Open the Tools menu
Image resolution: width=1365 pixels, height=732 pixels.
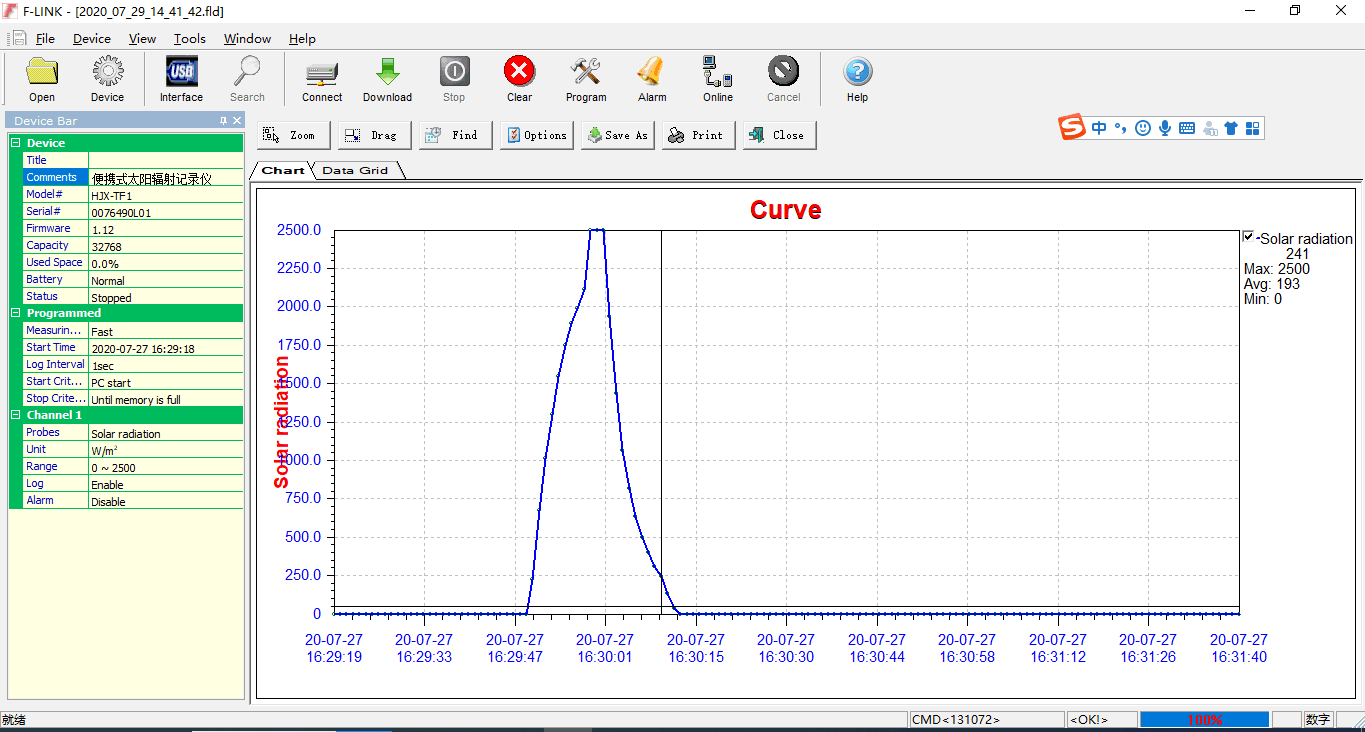[189, 39]
